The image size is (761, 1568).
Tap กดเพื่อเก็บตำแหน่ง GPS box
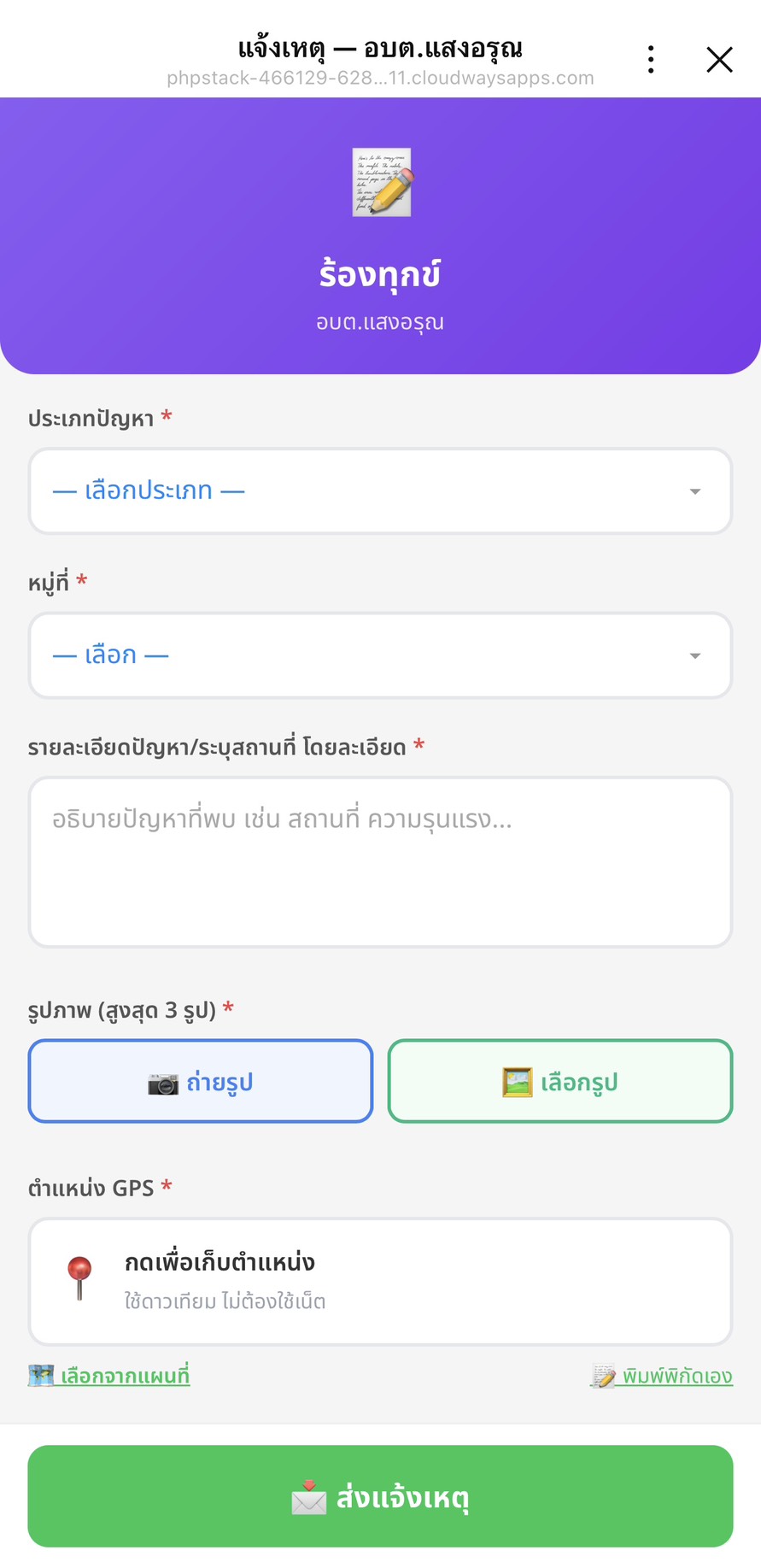click(x=380, y=1282)
